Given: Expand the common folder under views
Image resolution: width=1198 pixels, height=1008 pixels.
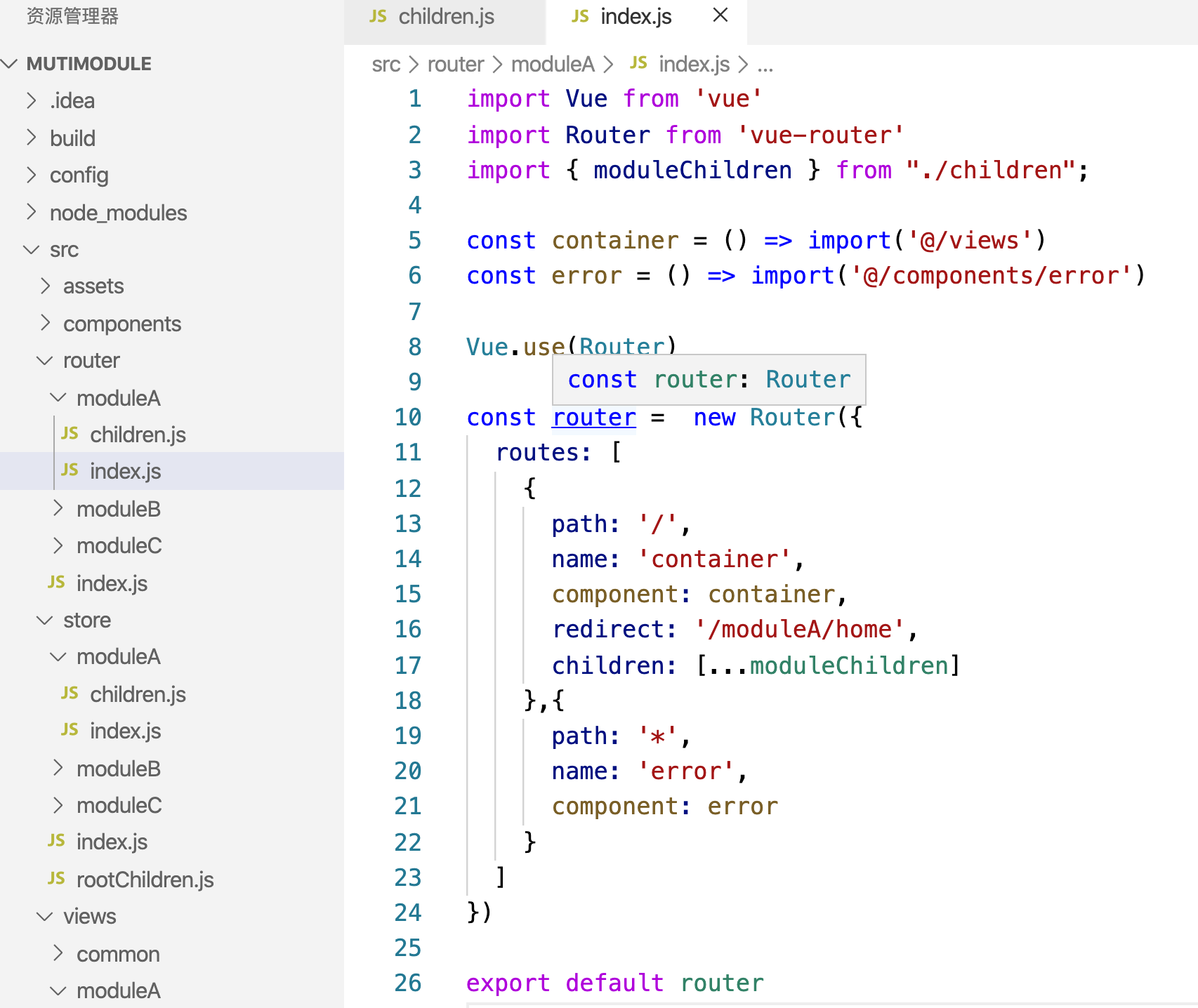Looking at the screenshot, I should coord(58,953).
